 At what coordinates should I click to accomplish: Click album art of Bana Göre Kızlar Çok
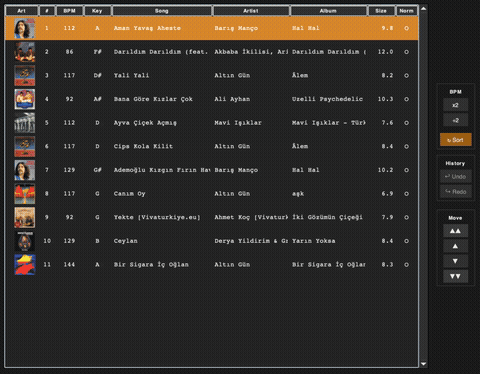tap(25, 99)
